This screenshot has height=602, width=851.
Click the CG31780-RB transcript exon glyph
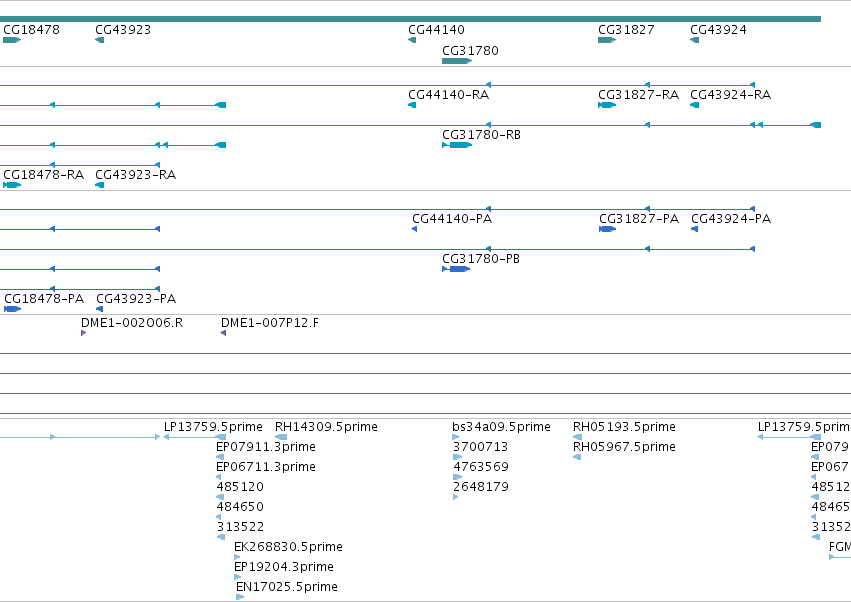click(x=457, y=145)
